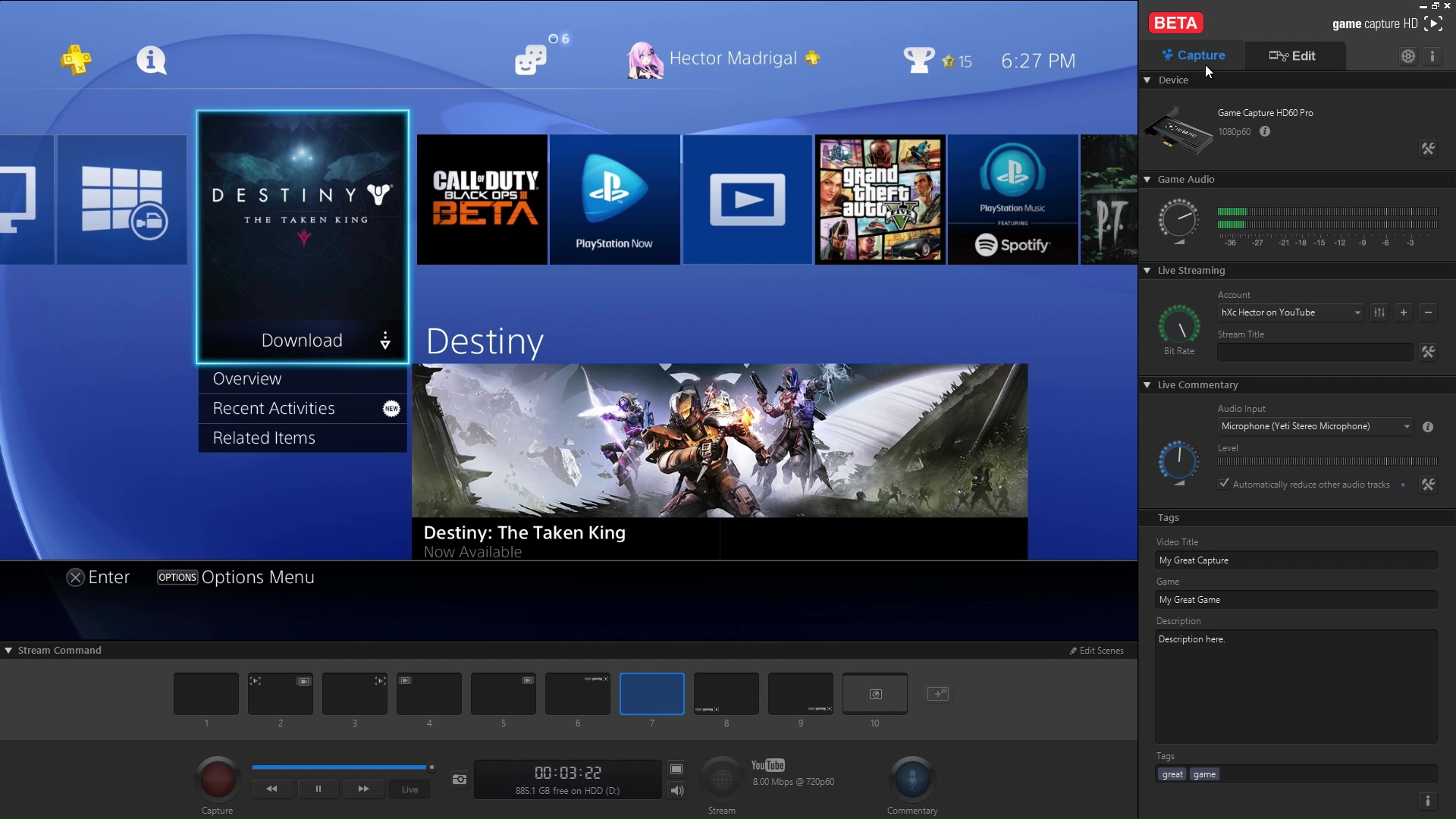Toggle the Commentary microphone button
Screen dimensions: 1456x819
point(912,779)
